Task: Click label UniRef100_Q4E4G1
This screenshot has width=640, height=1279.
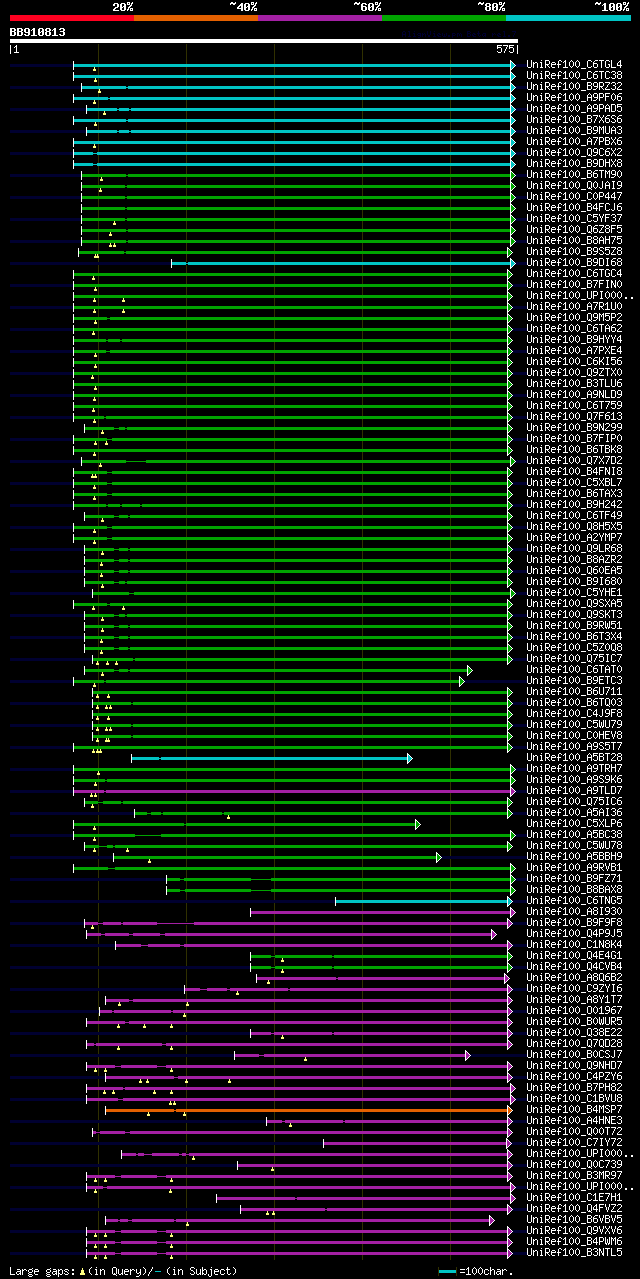Action: click(574, 956)
